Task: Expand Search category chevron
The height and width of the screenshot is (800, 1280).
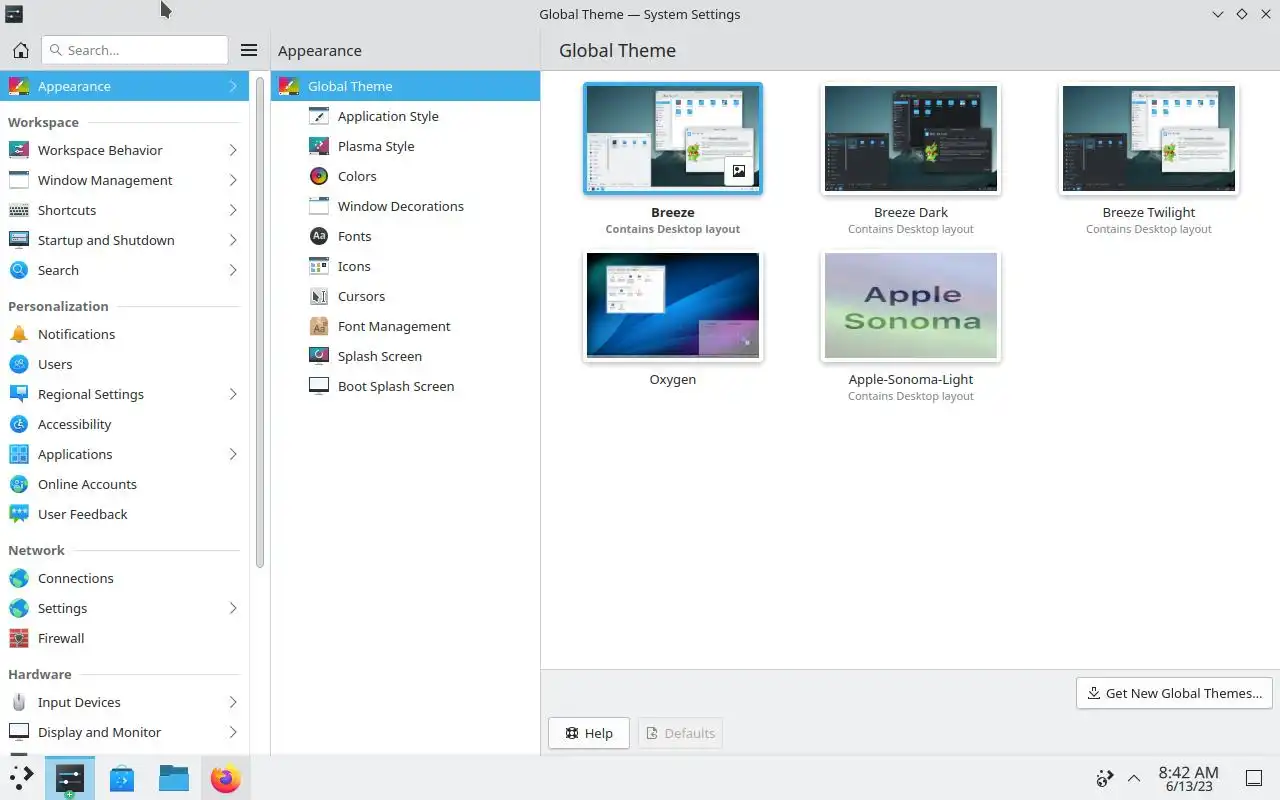Action: (232, 270)
